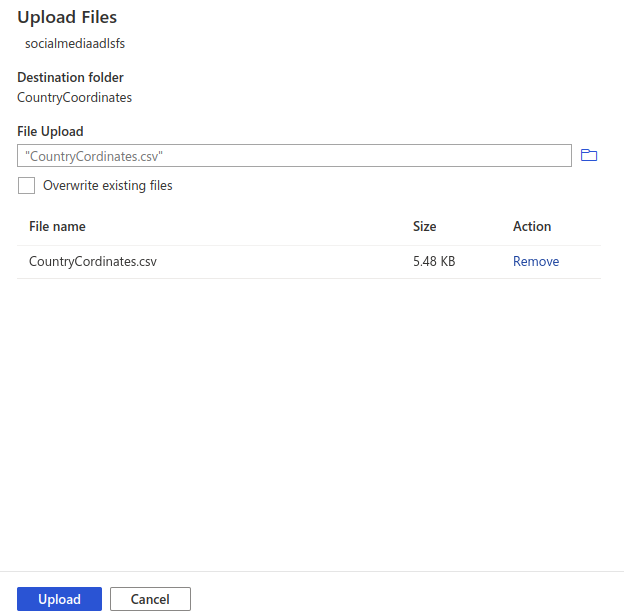Click the File Upload section label
624x611 pixels.
click(x=50, y=131)
